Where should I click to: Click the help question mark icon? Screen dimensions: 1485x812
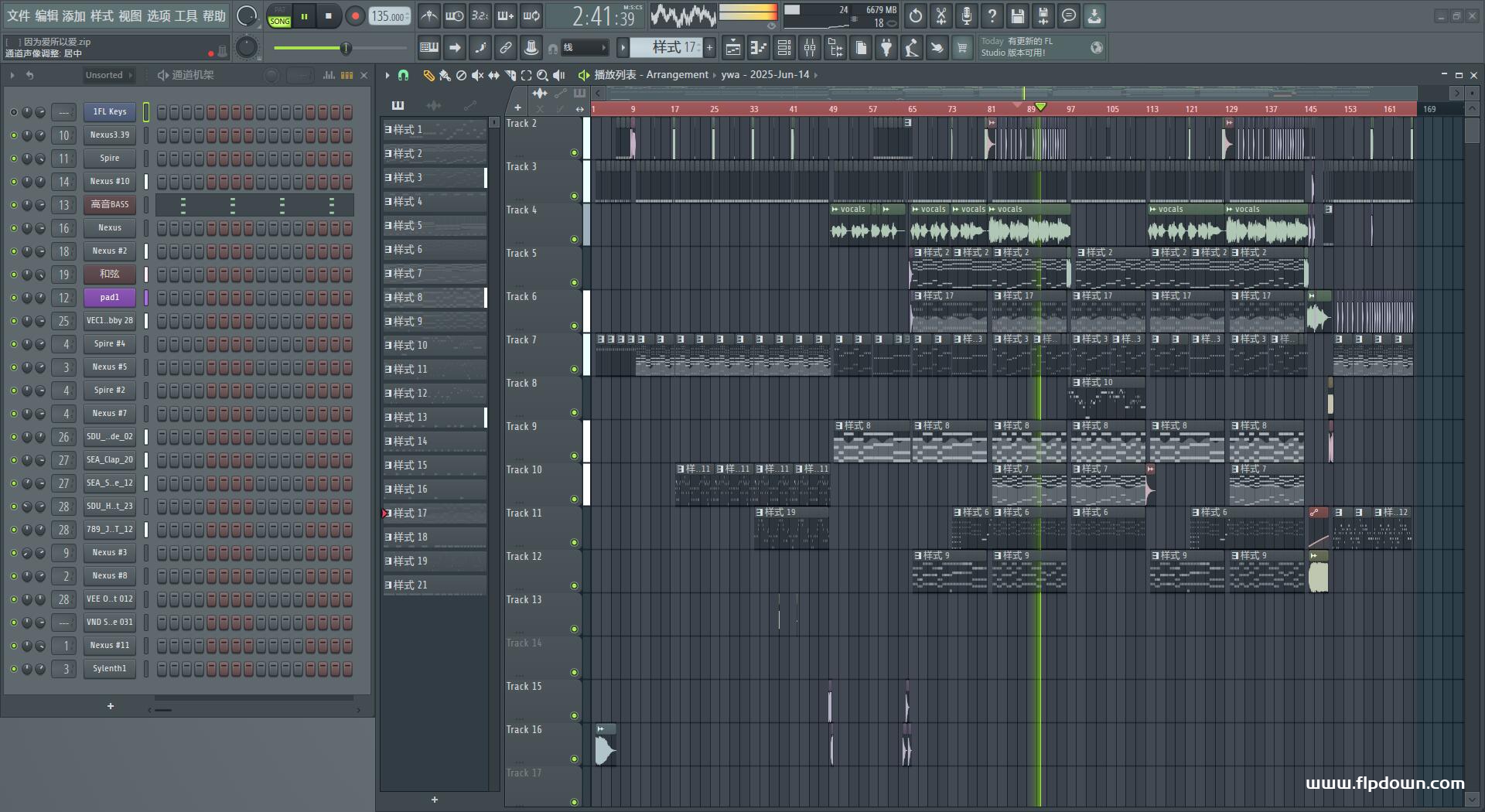tap(992, 15)
